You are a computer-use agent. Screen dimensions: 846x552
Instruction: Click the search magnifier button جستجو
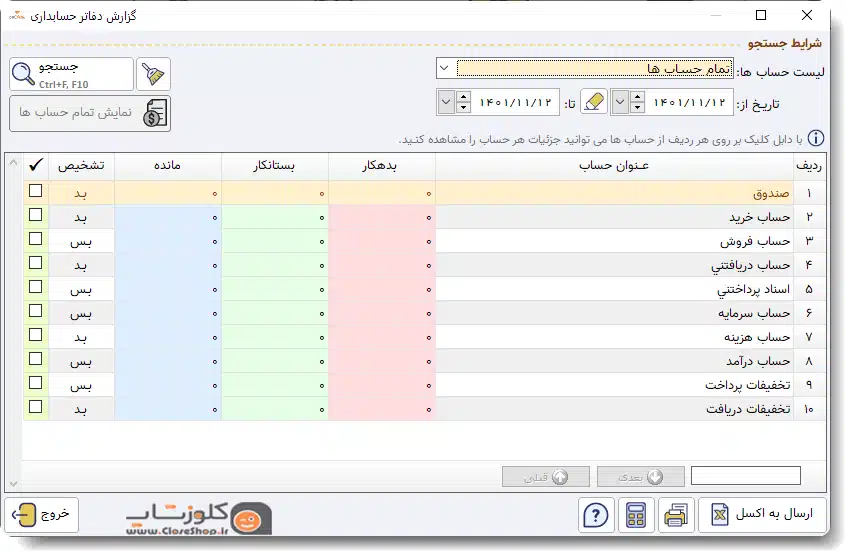pyautogui.click(x=71, y=74)
